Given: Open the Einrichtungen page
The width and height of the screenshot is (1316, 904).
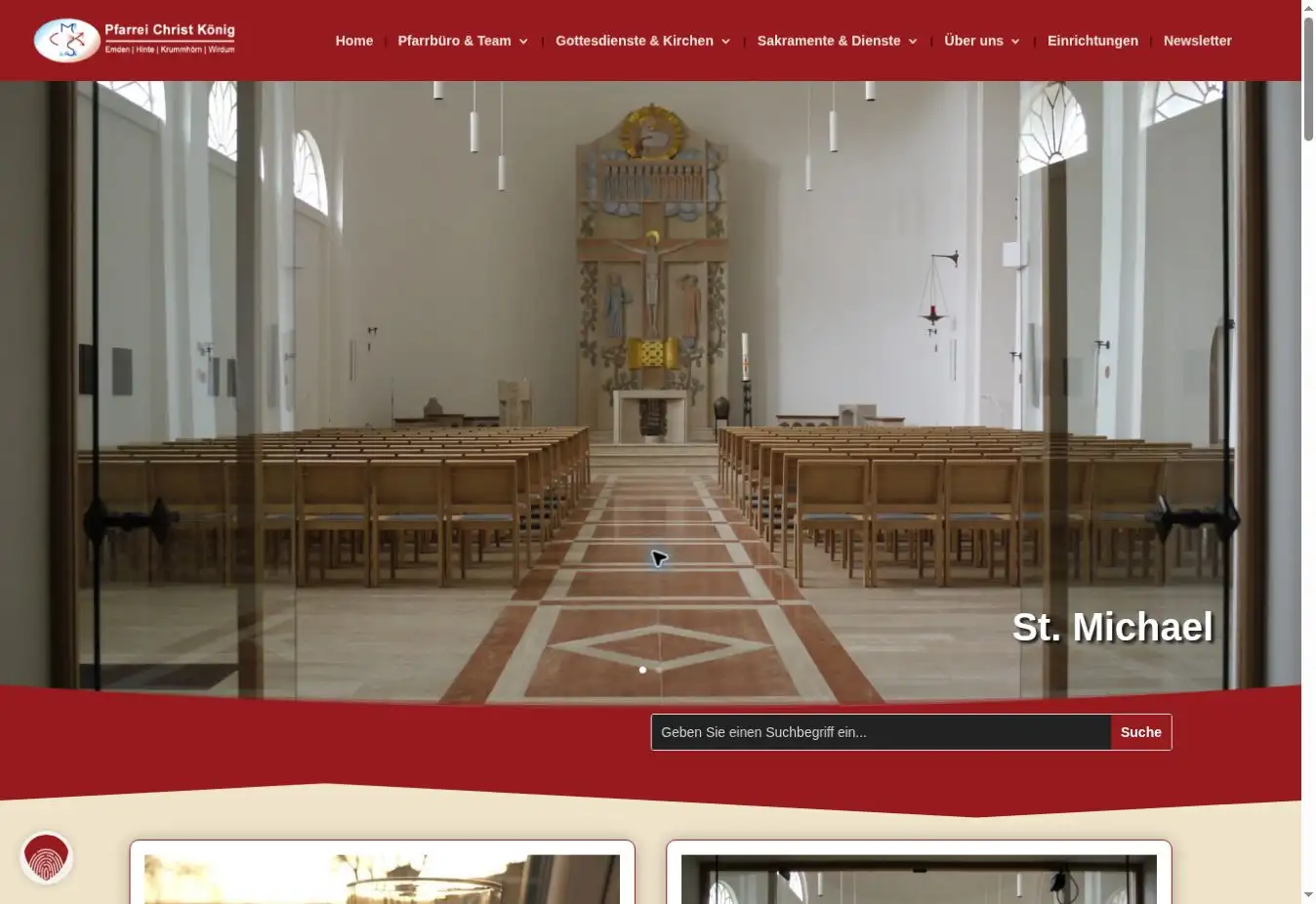Looking at the screenshot, I should (1092, 41).
